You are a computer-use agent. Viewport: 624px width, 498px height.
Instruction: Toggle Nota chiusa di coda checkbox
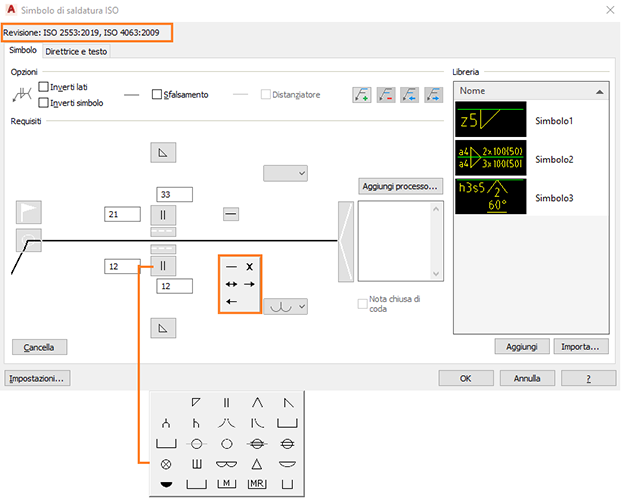363,304
